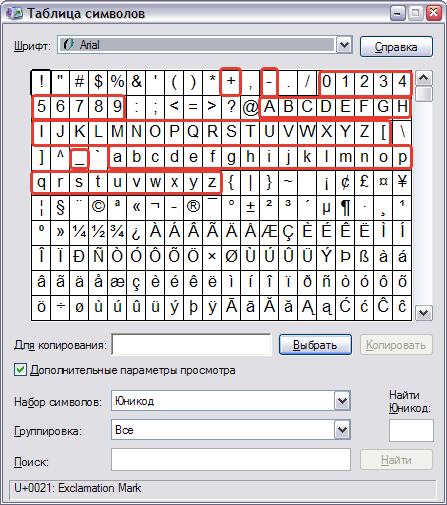This screenshot has height=505, width=447.
Task: Click the Копировать button
Action: (396, 345)
